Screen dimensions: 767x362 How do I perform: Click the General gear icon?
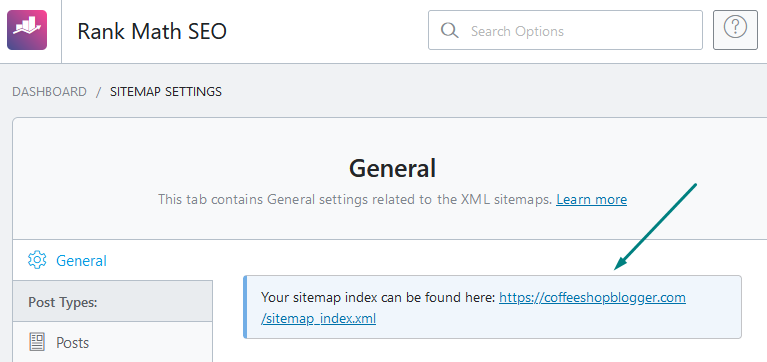coord(37,260)
